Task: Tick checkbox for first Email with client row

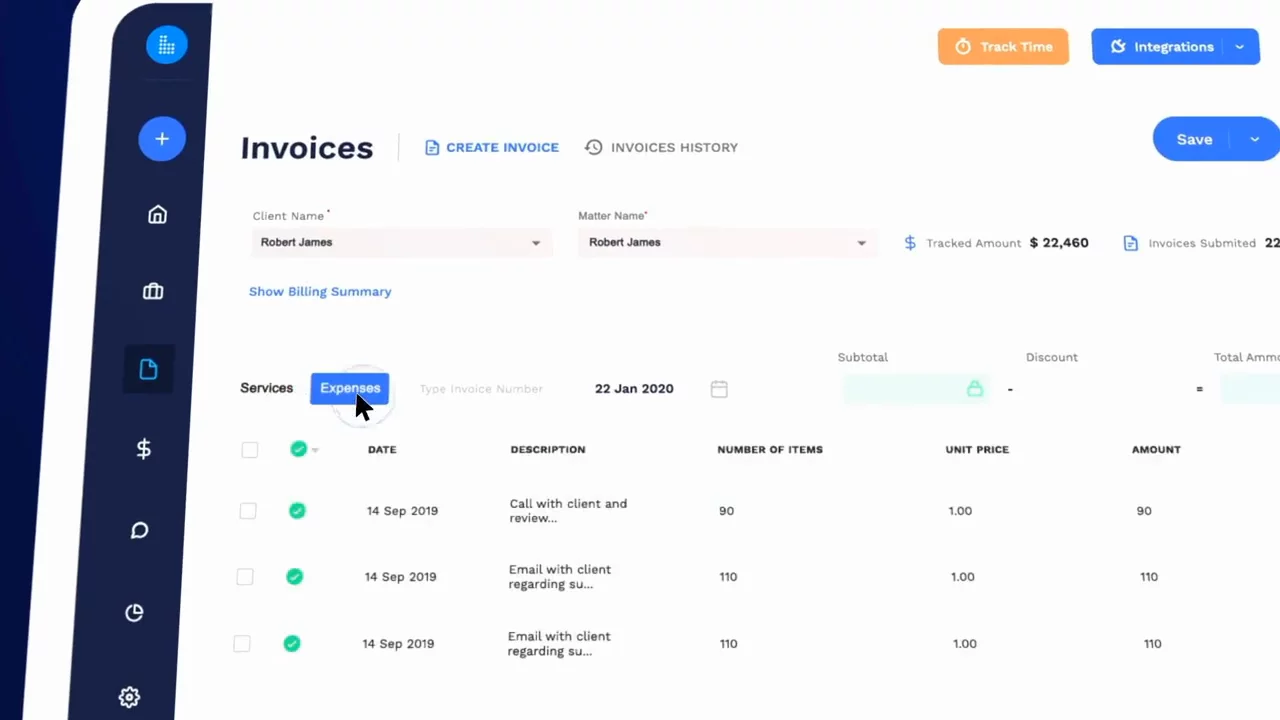Action: click(245, 577)
